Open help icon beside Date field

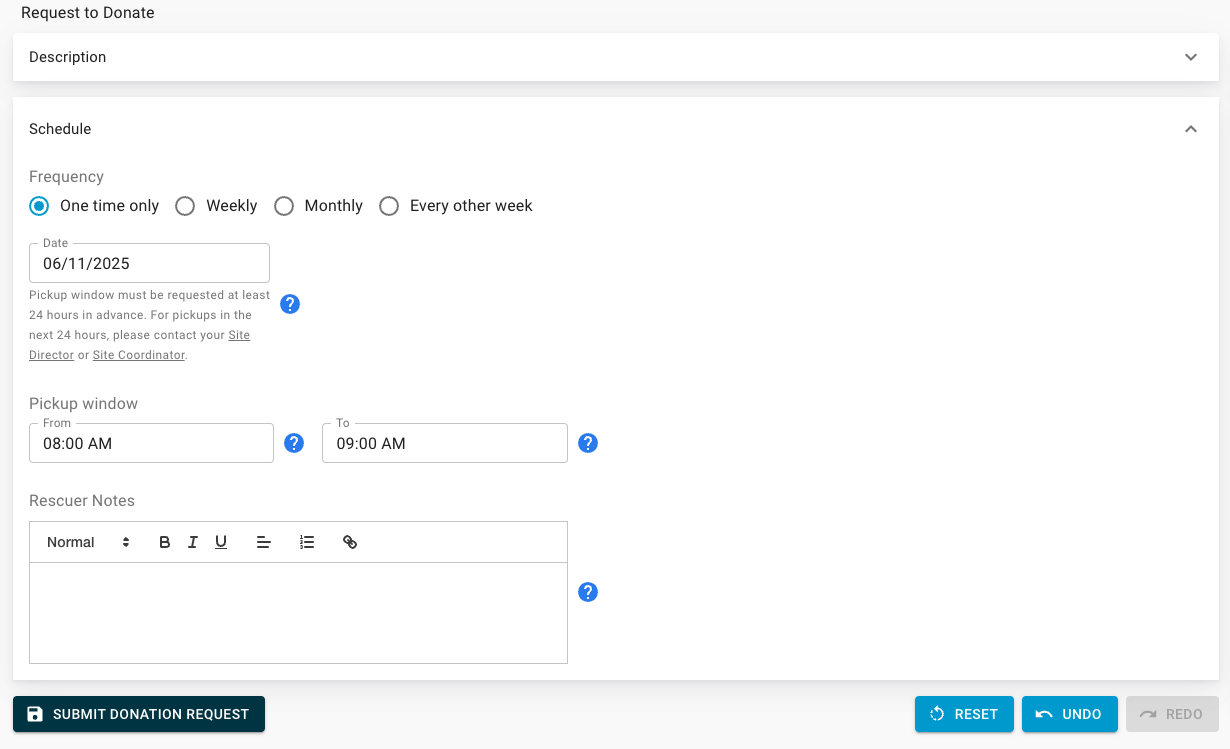(x=290, y=304)
